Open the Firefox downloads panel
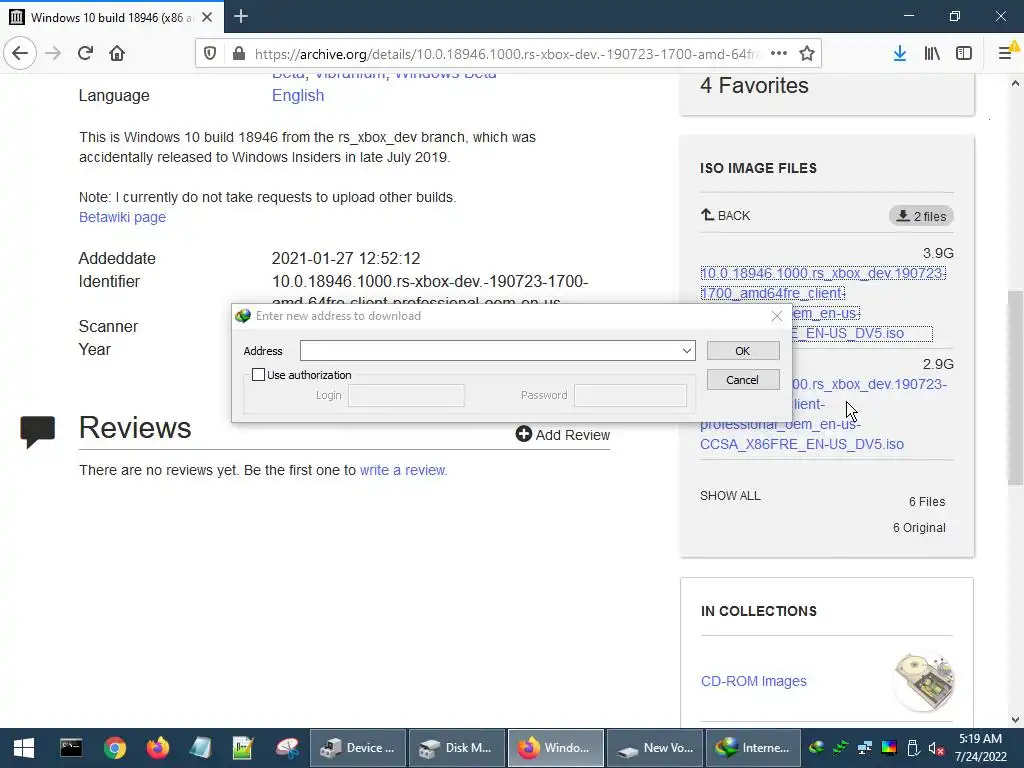Image resolution: width=1024 pixels, height=768 pixels. click(x=899, y=54)
